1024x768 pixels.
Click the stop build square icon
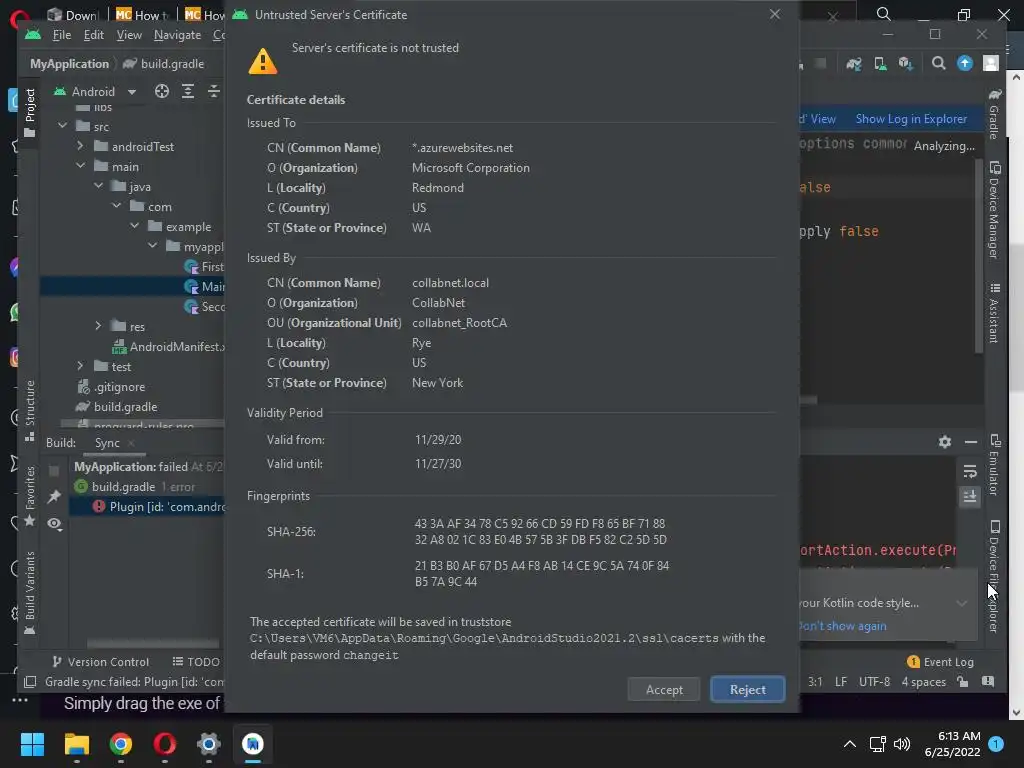pyautogui.click(x=54, y=470)
